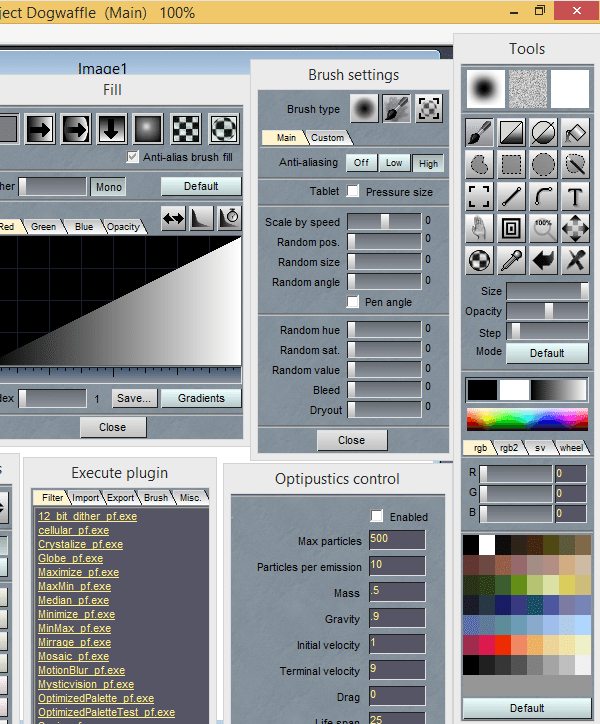Open the Mode Default dropdown in Tools
The width and height of the screenshot is (600, 724).
[x=547, y=353]
